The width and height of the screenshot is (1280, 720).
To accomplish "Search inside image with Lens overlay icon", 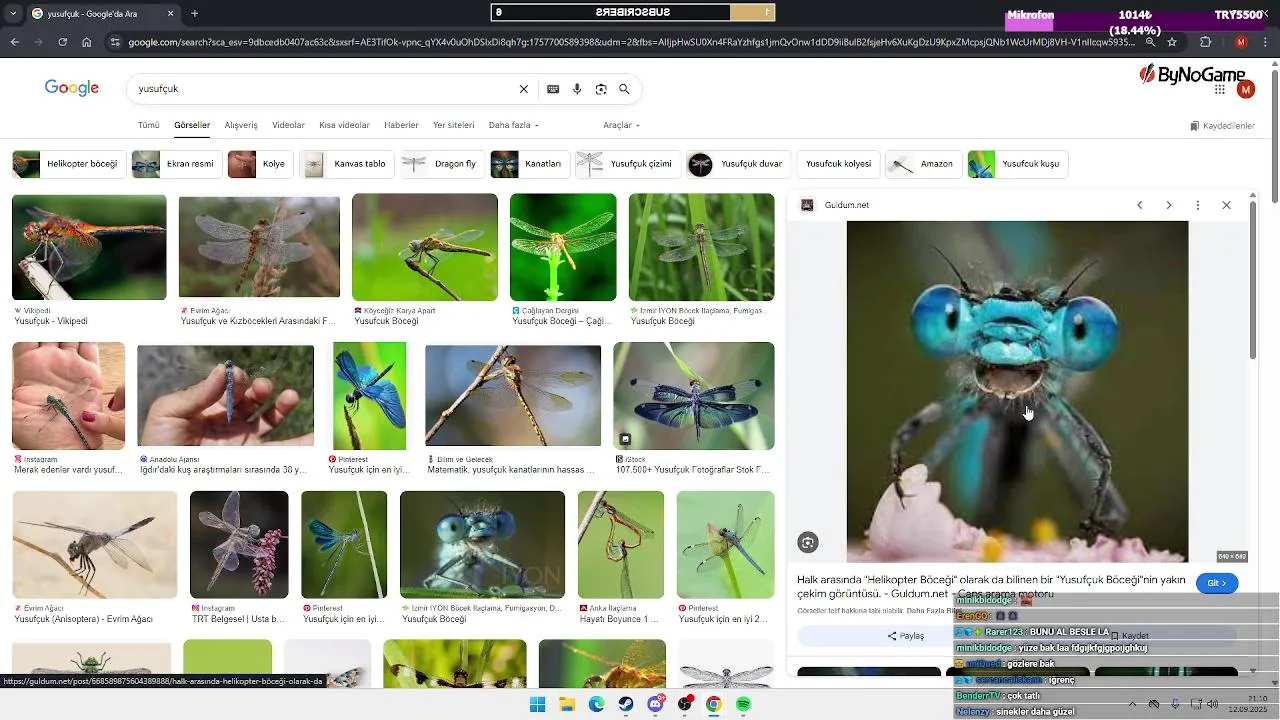I will pyautogui.click(x=808, y=543).
